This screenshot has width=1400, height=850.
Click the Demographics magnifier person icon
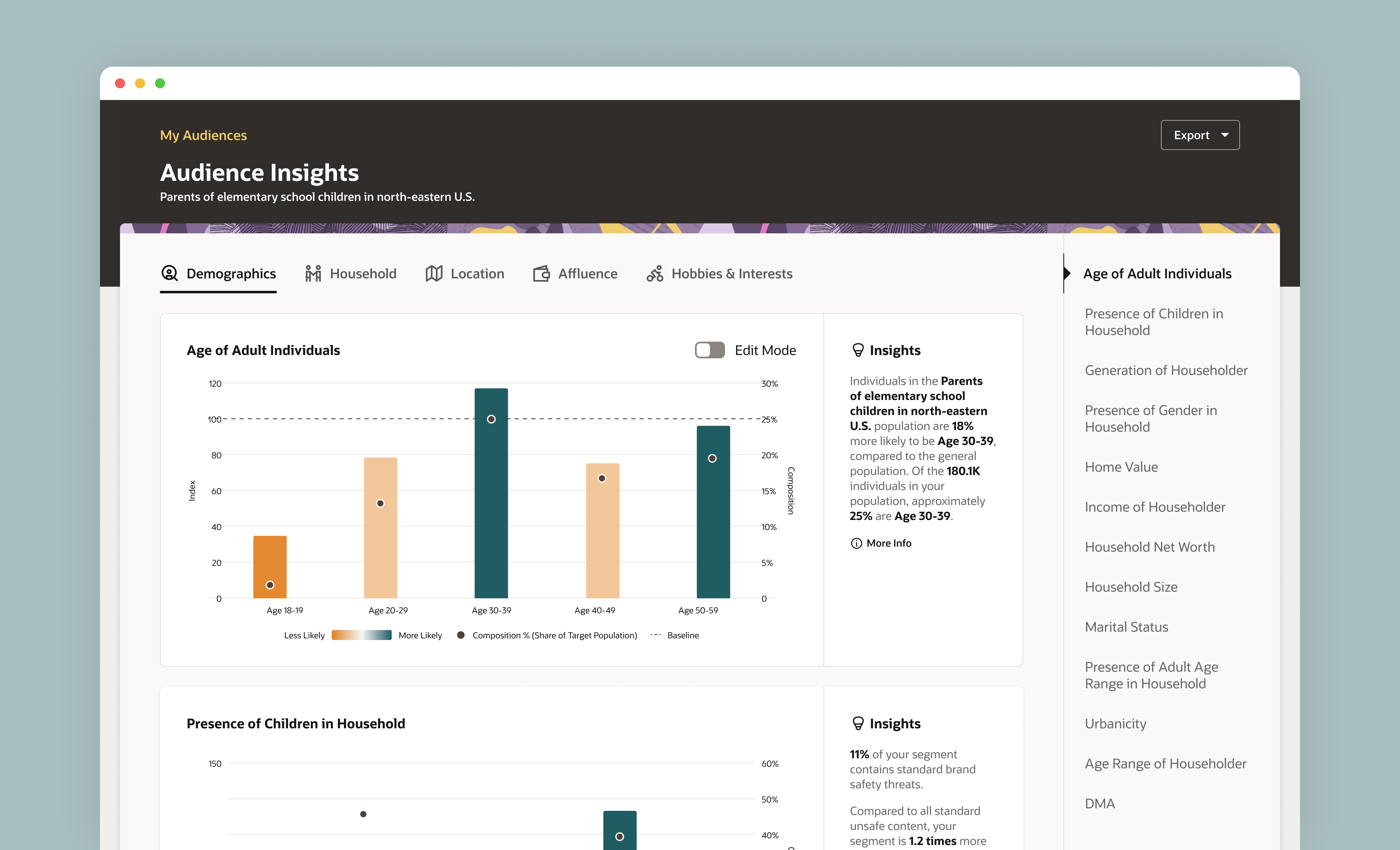(x=169, y=273)
